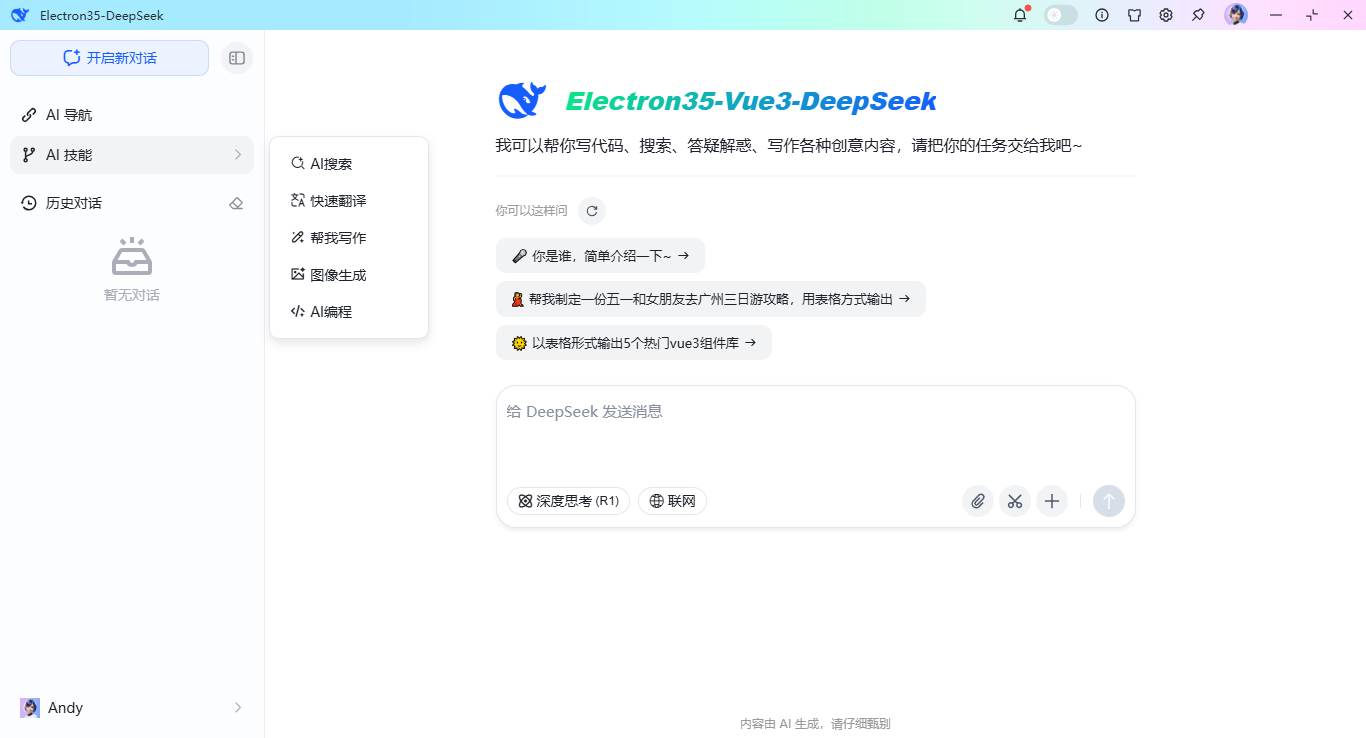Viewport: 1366px width, 738px height.
Task: Pin the window with the pin icon
Action: point(1198,15)
